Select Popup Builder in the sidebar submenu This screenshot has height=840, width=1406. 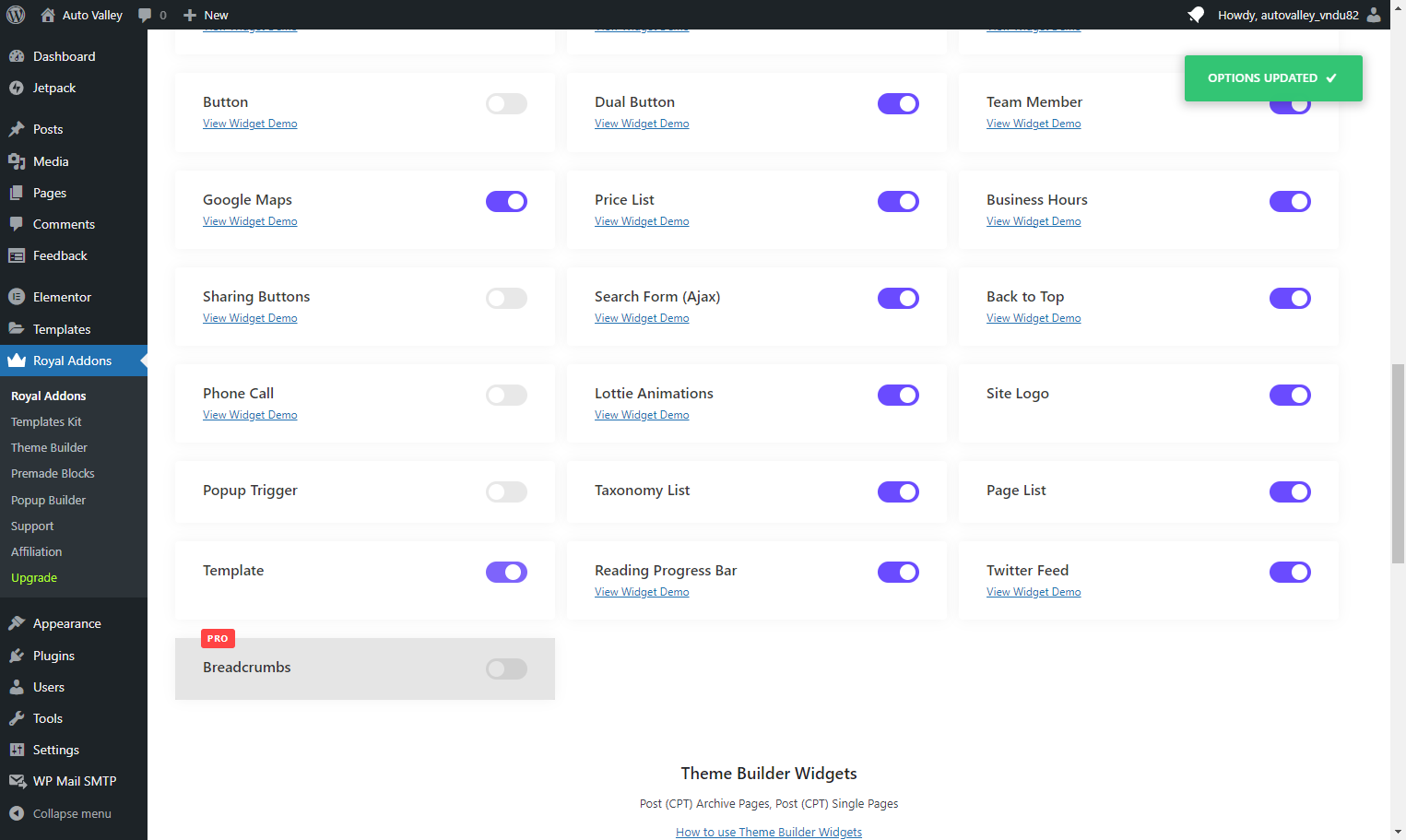[x=48, y=500]
